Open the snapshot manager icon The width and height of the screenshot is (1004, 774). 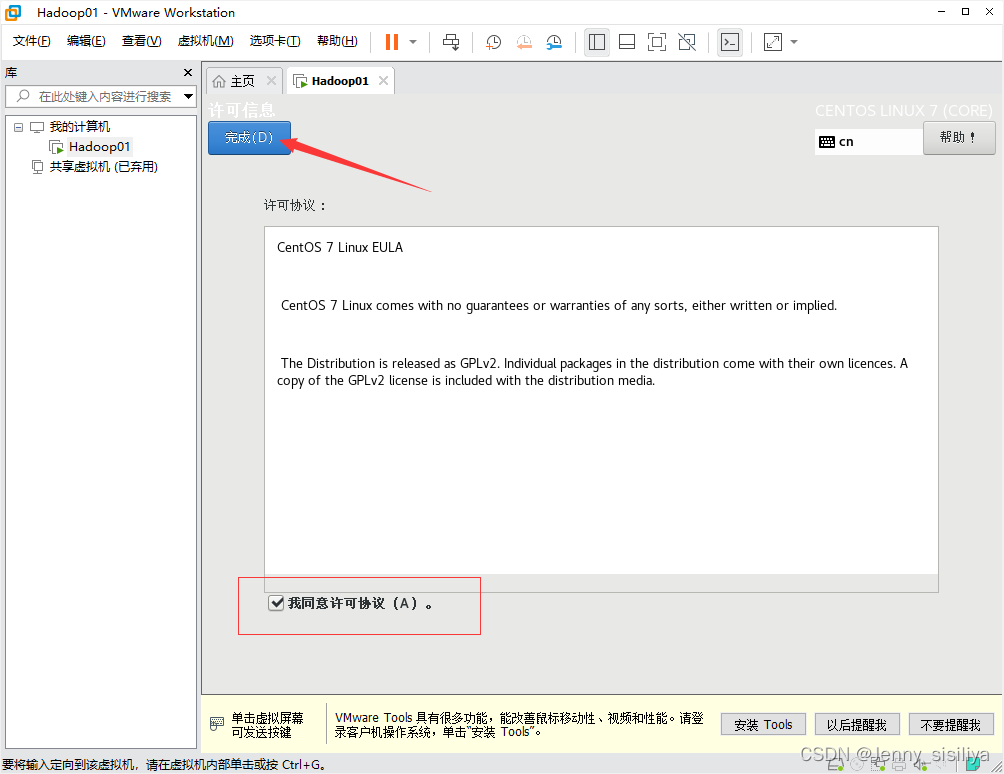click(554, 42)
